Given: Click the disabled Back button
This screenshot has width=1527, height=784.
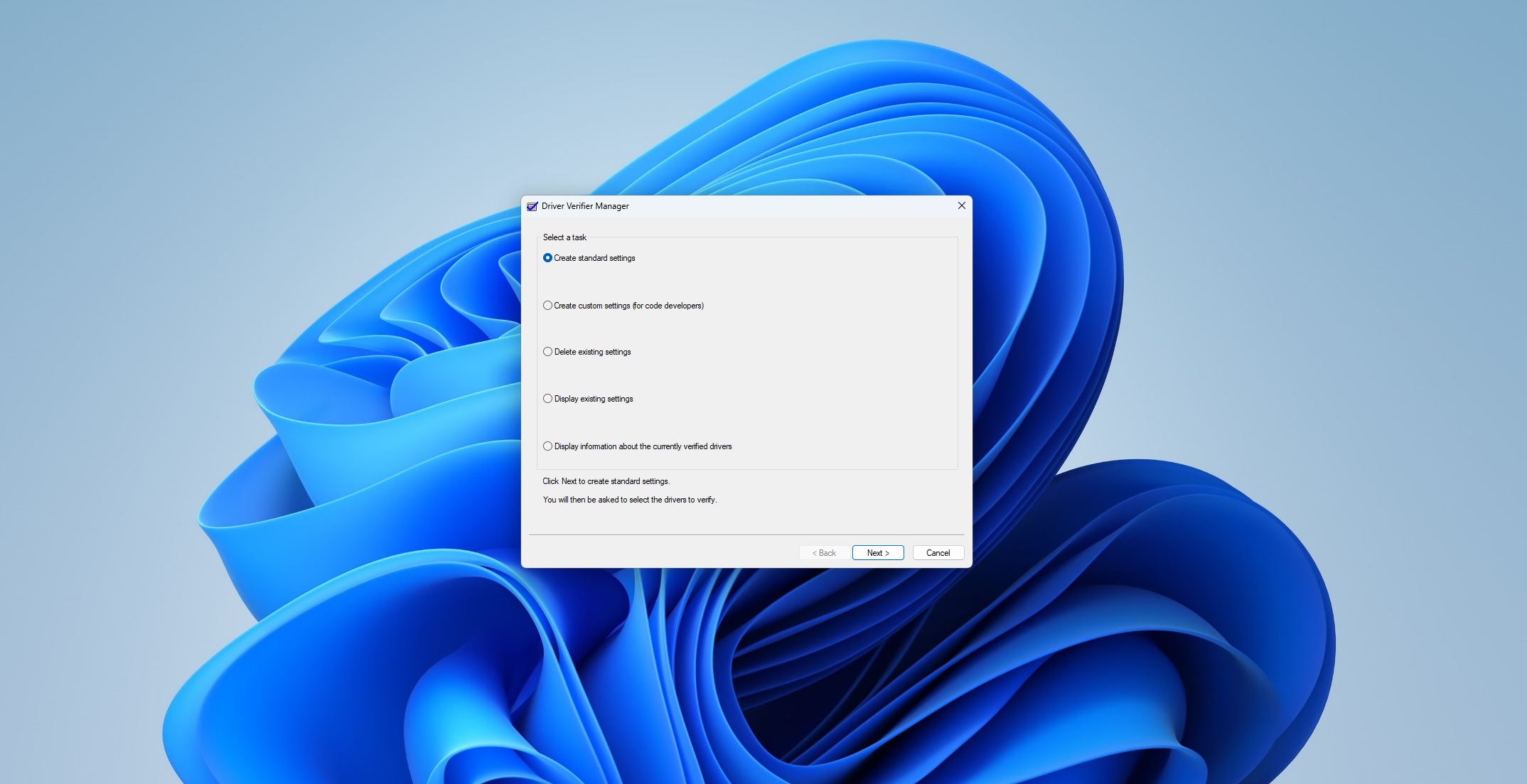Looking at the screenshot, I should point(823,552).
